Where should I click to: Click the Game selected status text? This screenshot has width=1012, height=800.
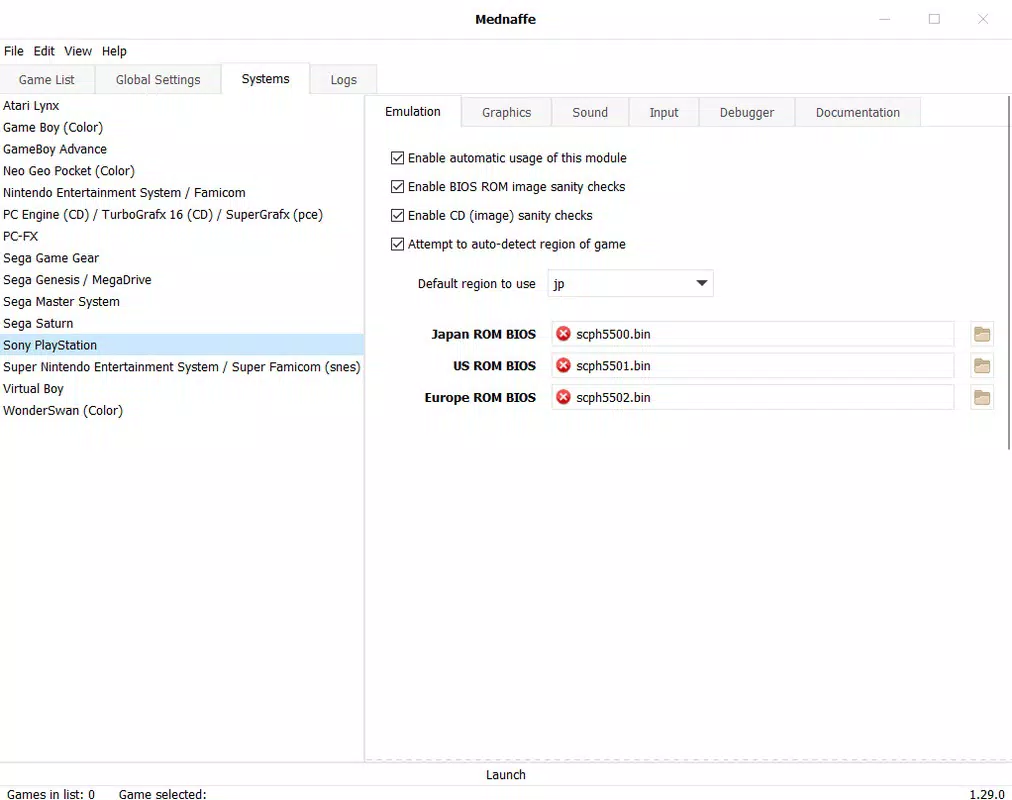coord(163,794)
